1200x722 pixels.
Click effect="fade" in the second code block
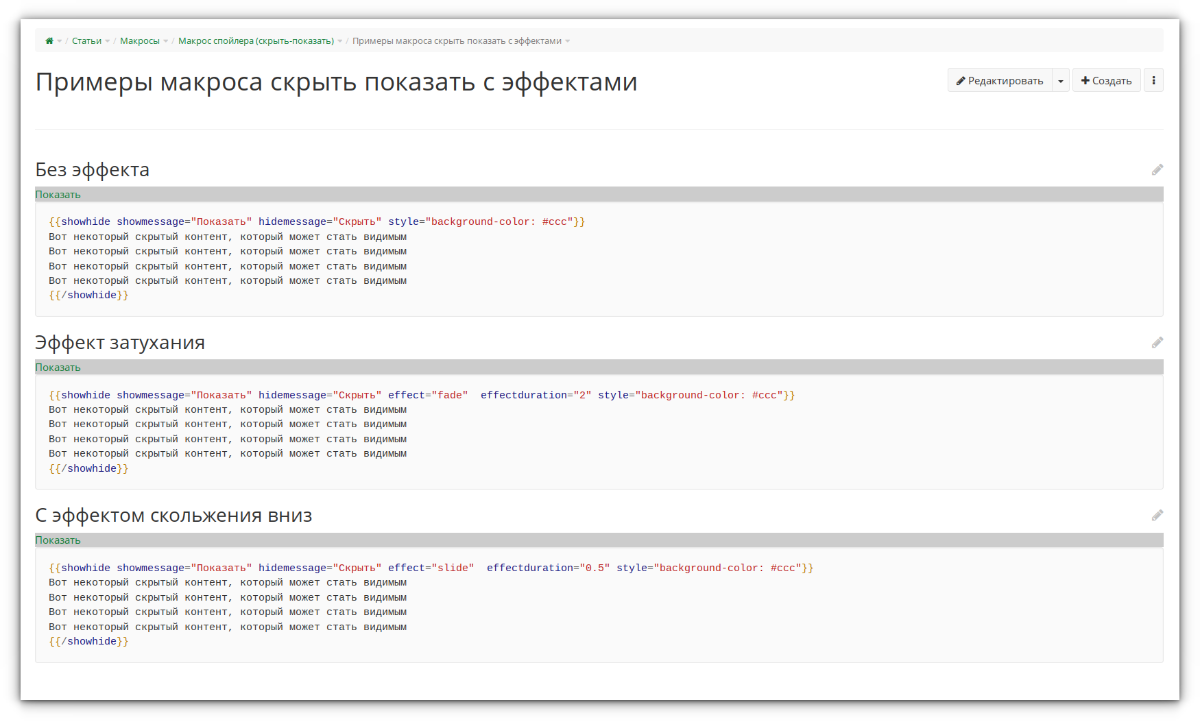pyautogui.click(x=428, y=395)
